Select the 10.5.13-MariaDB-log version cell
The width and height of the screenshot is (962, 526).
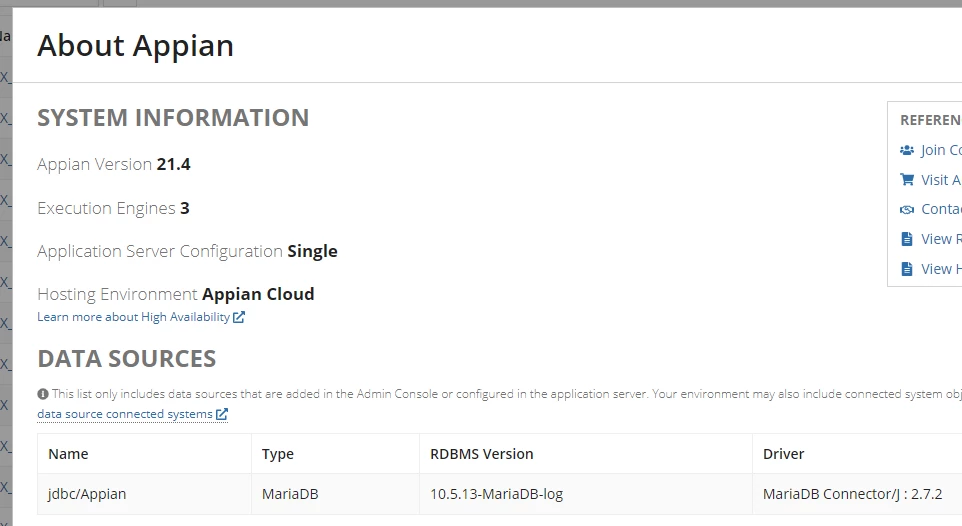point(586,493)
